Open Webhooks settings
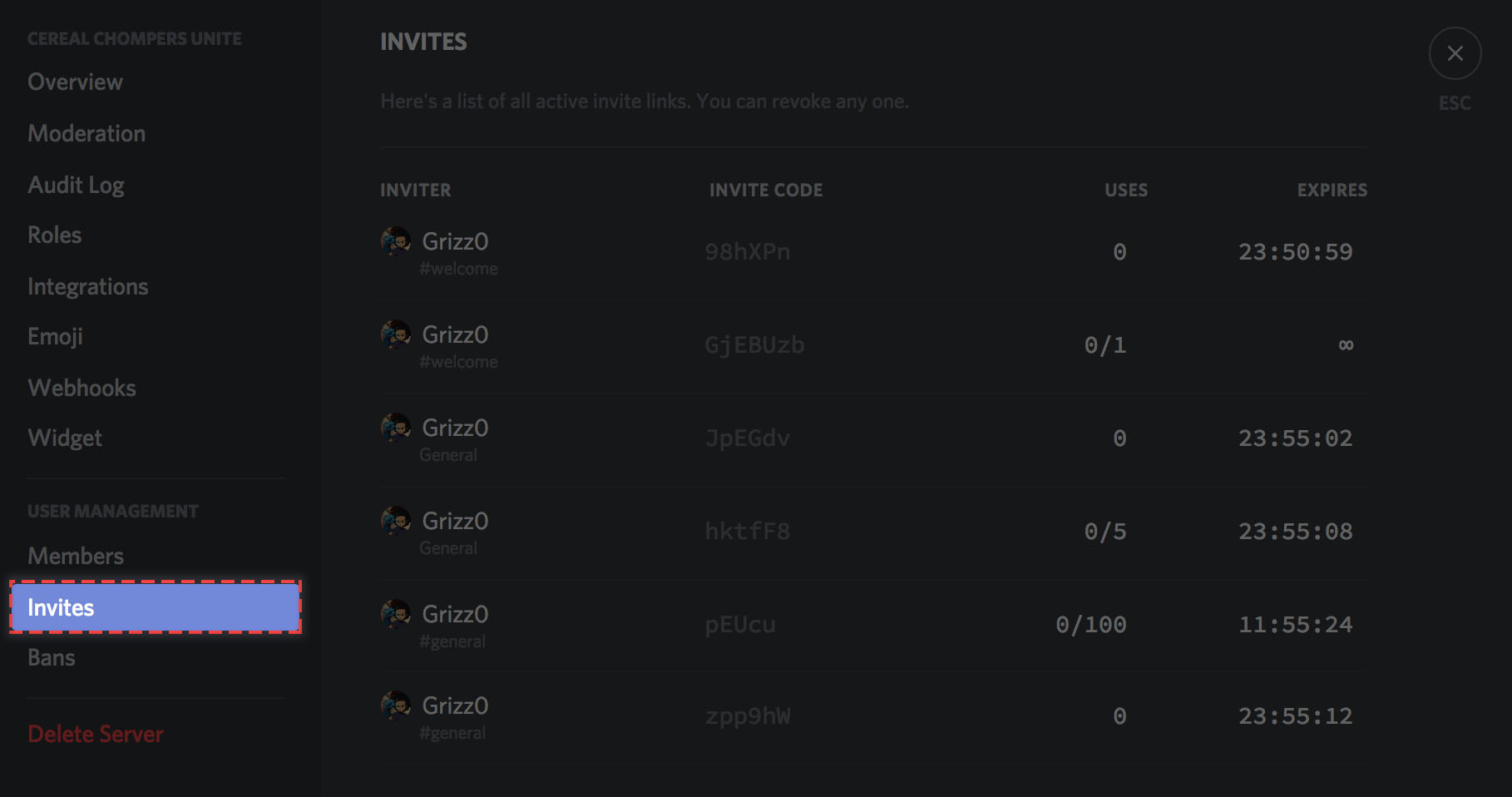The height and width of the screenshot is (797, 1512). click(82, 389)
